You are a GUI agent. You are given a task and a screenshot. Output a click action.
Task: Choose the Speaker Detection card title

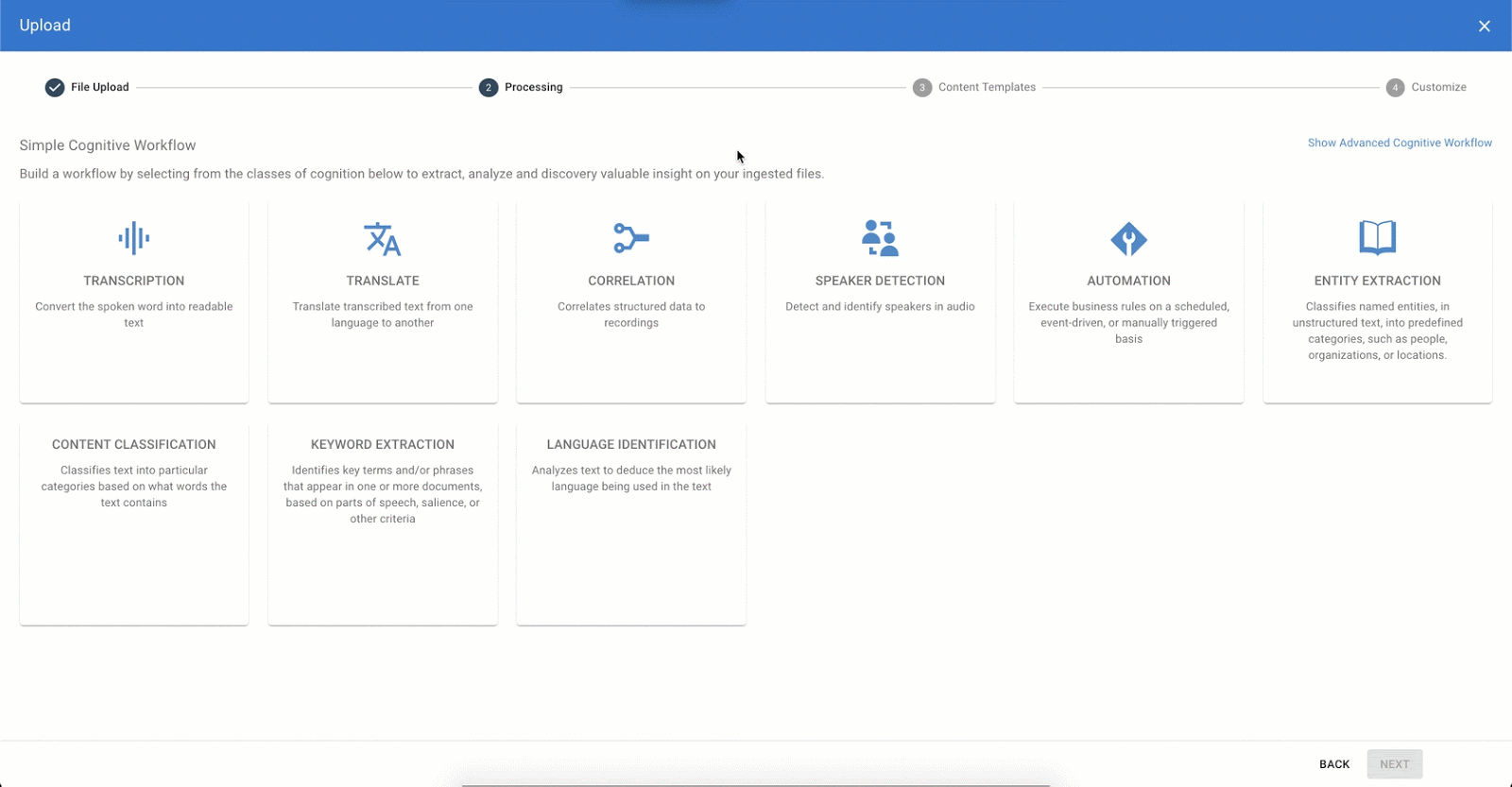pos(880,281)
